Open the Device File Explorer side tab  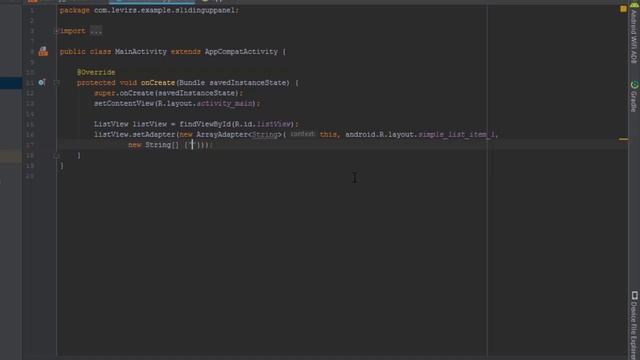634,324
